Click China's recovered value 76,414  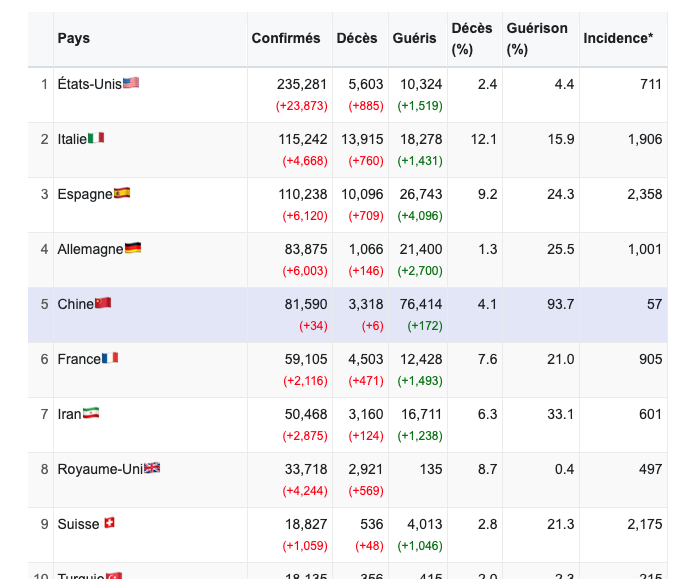421,304
